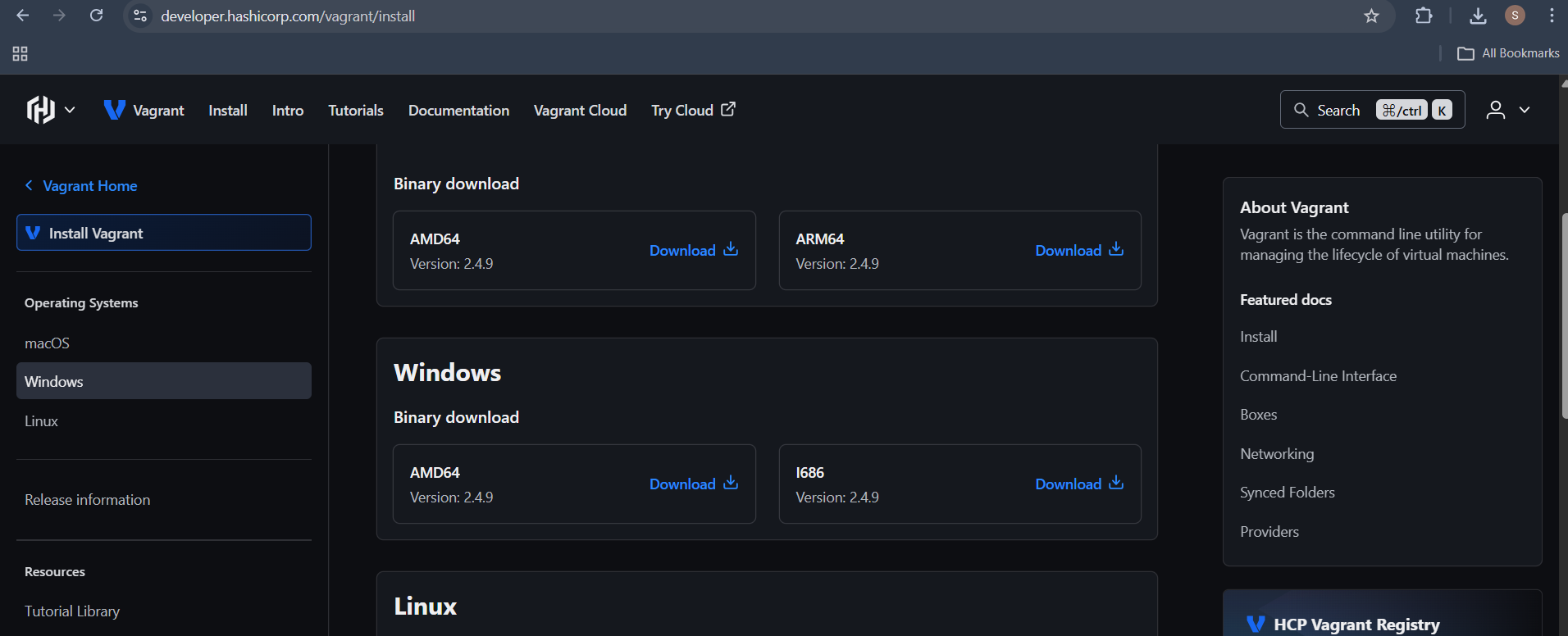Expand HashiCorp products dropdown chevron
The height and width of the screenshot is (636, 1568).
point(70,110)
